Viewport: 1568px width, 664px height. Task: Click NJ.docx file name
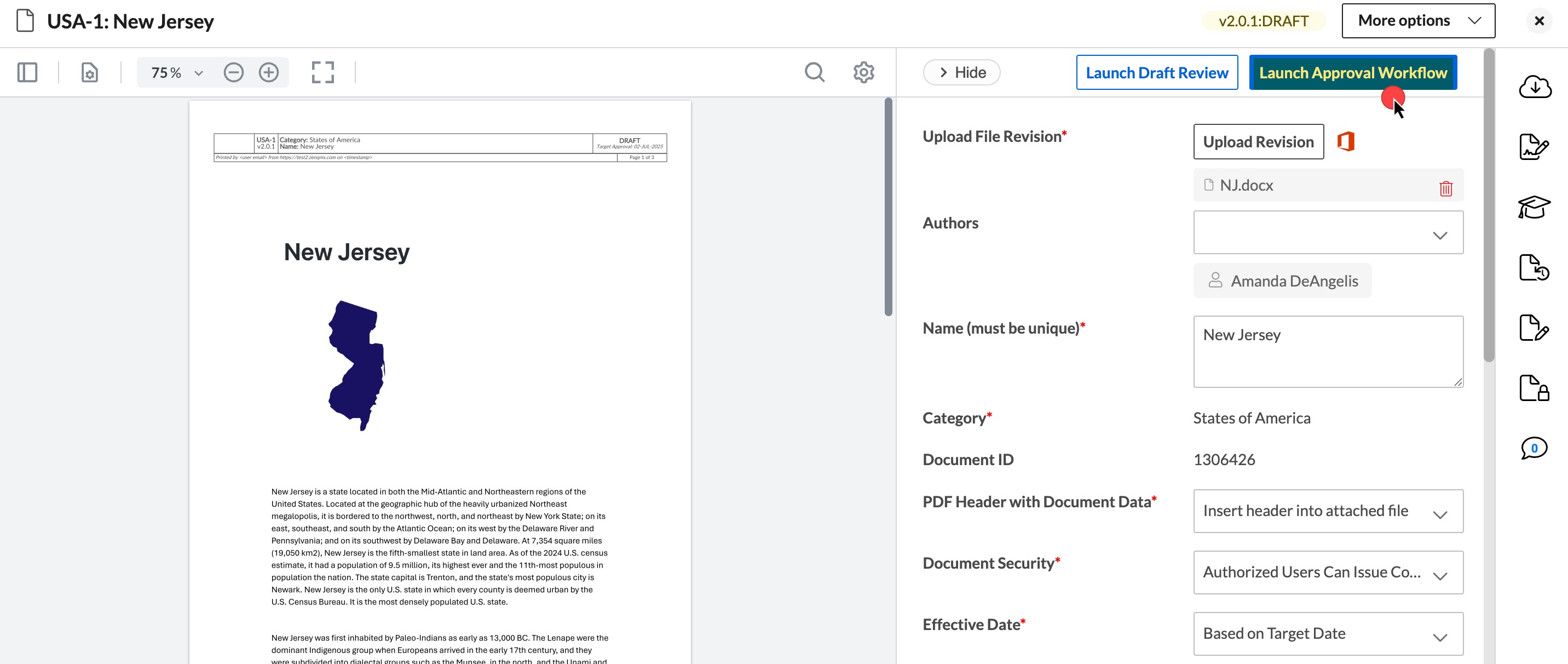(1246, 185)
